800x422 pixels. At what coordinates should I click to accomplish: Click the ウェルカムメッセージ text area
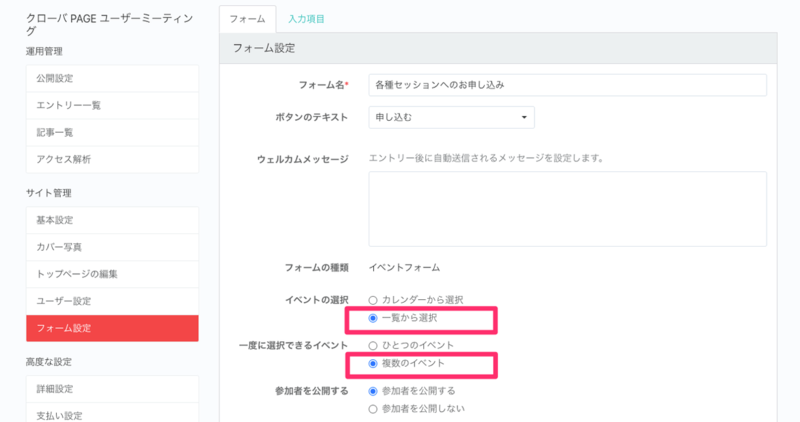(x=567, y=209)
